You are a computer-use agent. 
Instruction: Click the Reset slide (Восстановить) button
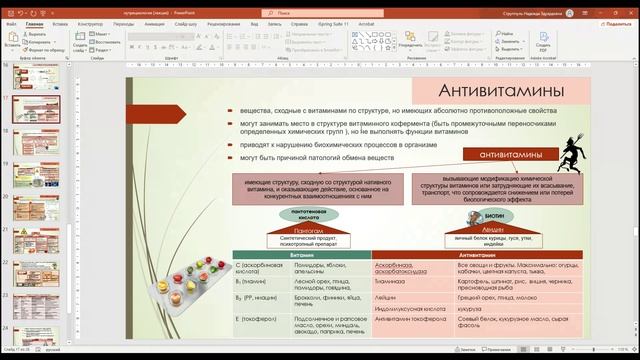pos(105,42)
